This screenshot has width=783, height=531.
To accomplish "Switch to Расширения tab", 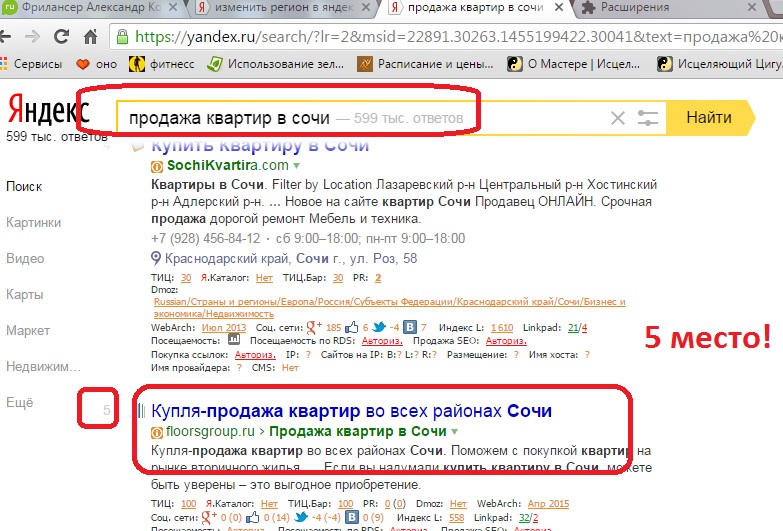I will pyautogui.click(x=668, y=7).
